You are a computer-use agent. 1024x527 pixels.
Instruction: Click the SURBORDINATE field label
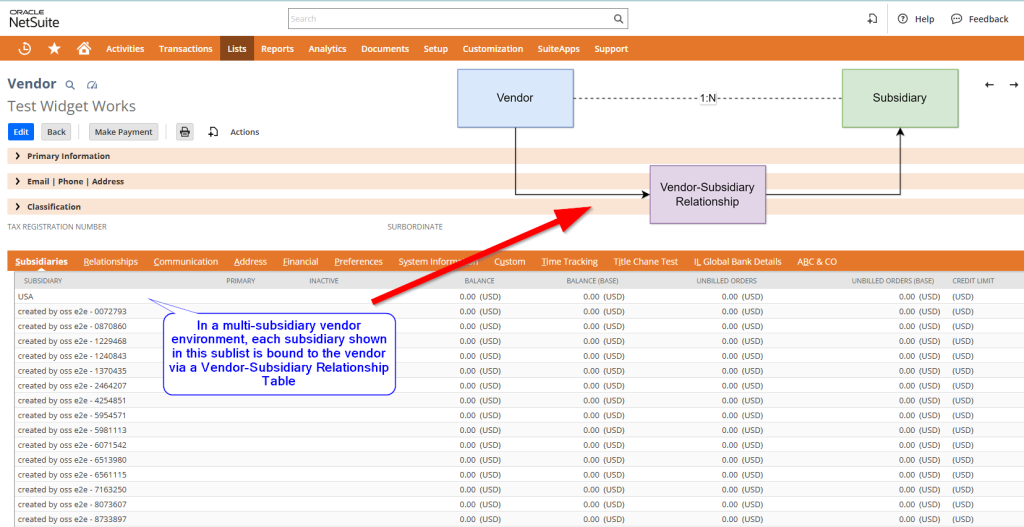click(x=415, y=227)
